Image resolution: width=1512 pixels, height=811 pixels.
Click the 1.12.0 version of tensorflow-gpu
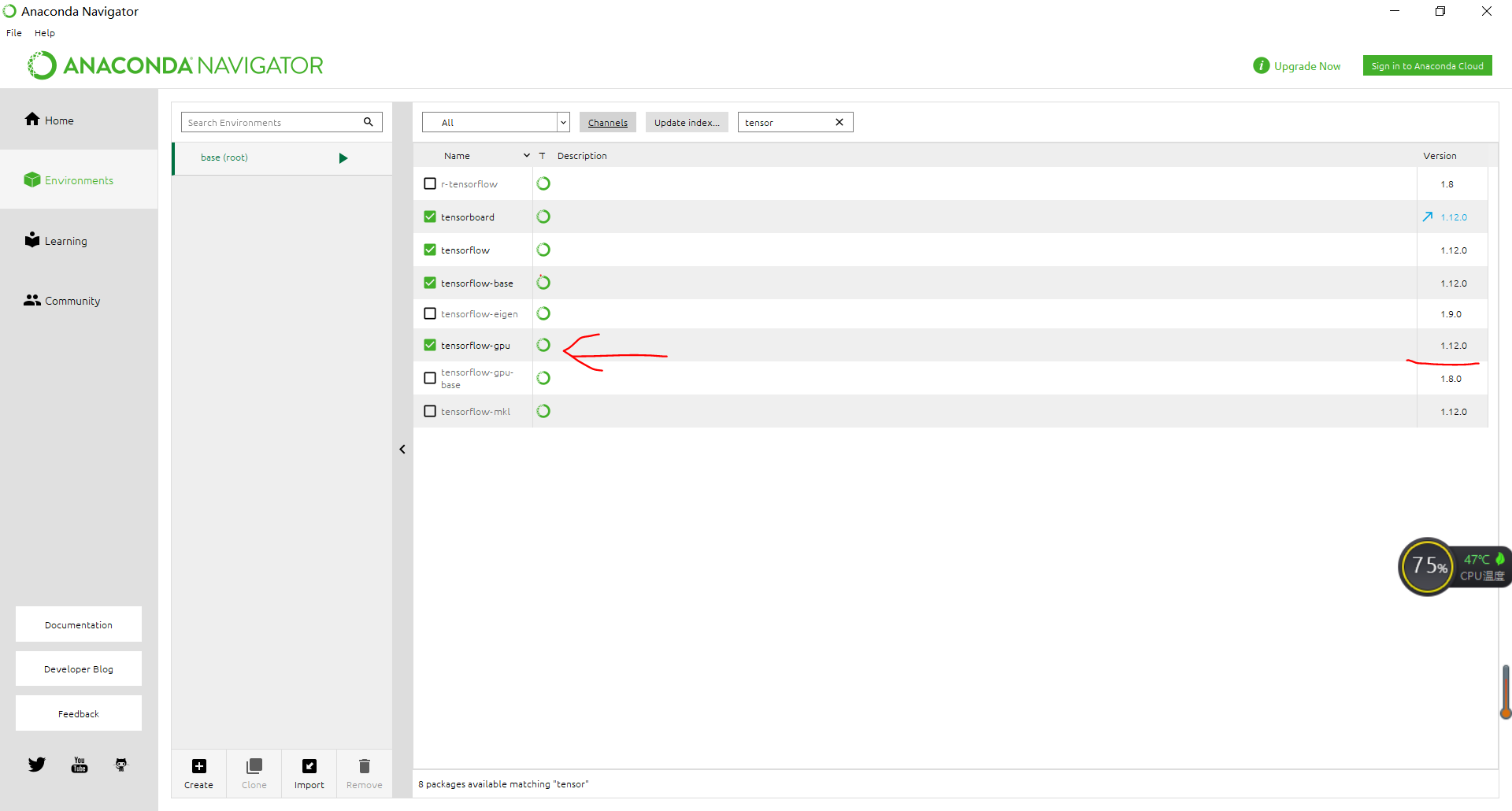coord(1454,346)
